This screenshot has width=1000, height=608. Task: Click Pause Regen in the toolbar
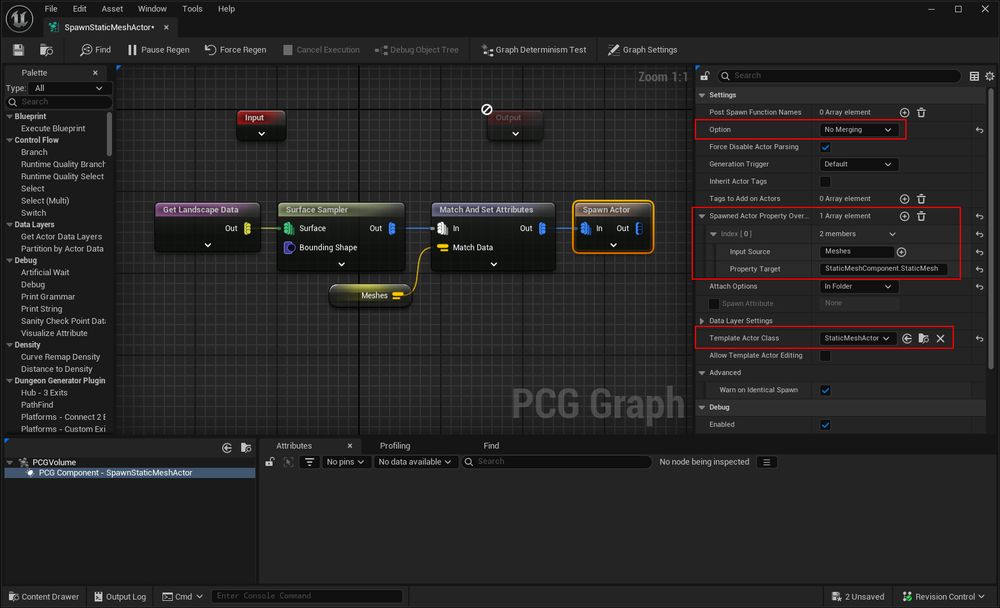[158, 50]
